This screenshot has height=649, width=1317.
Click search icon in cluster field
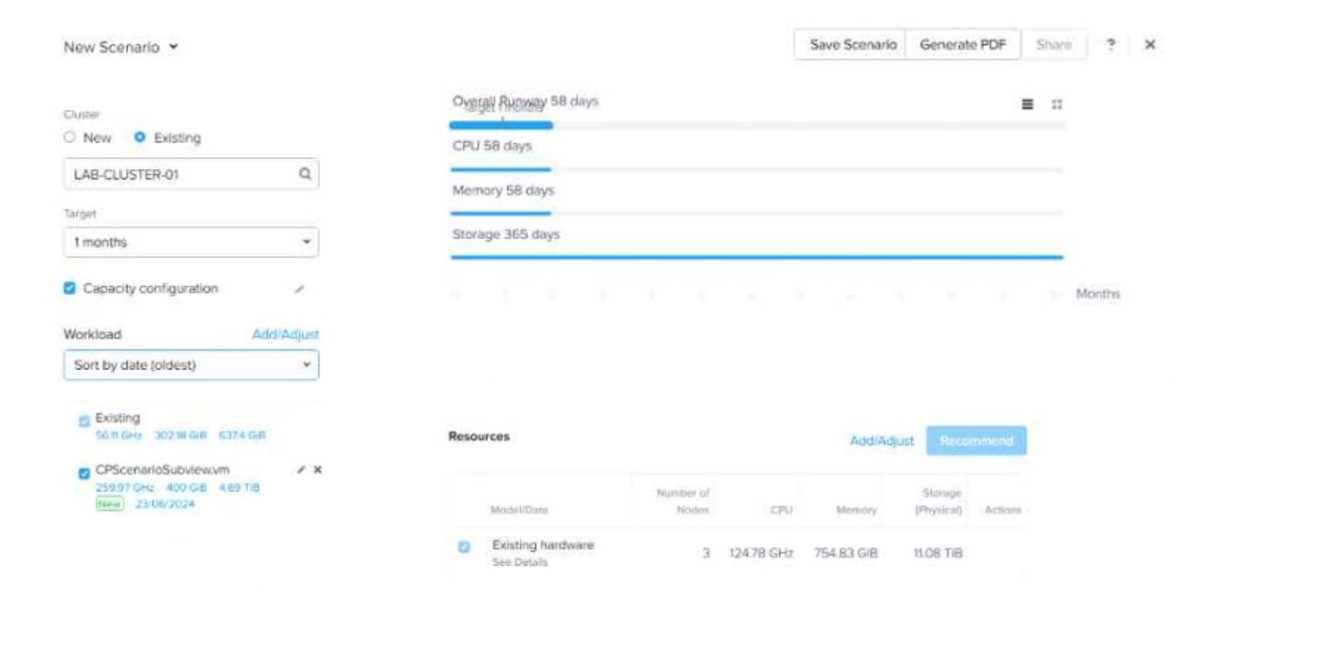[305, 174]
